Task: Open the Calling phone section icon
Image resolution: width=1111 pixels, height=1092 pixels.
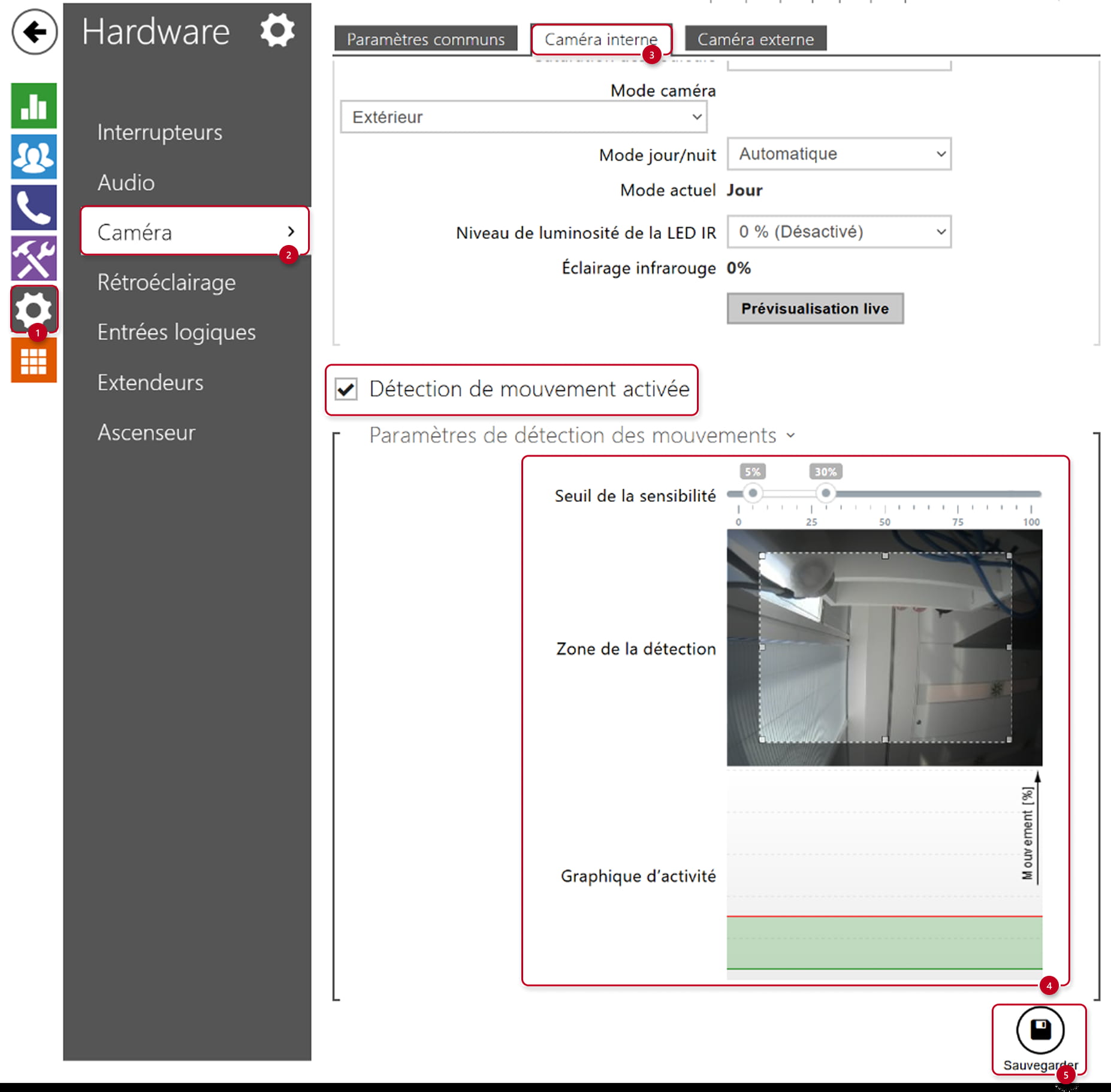Action: tap(34, 207)
